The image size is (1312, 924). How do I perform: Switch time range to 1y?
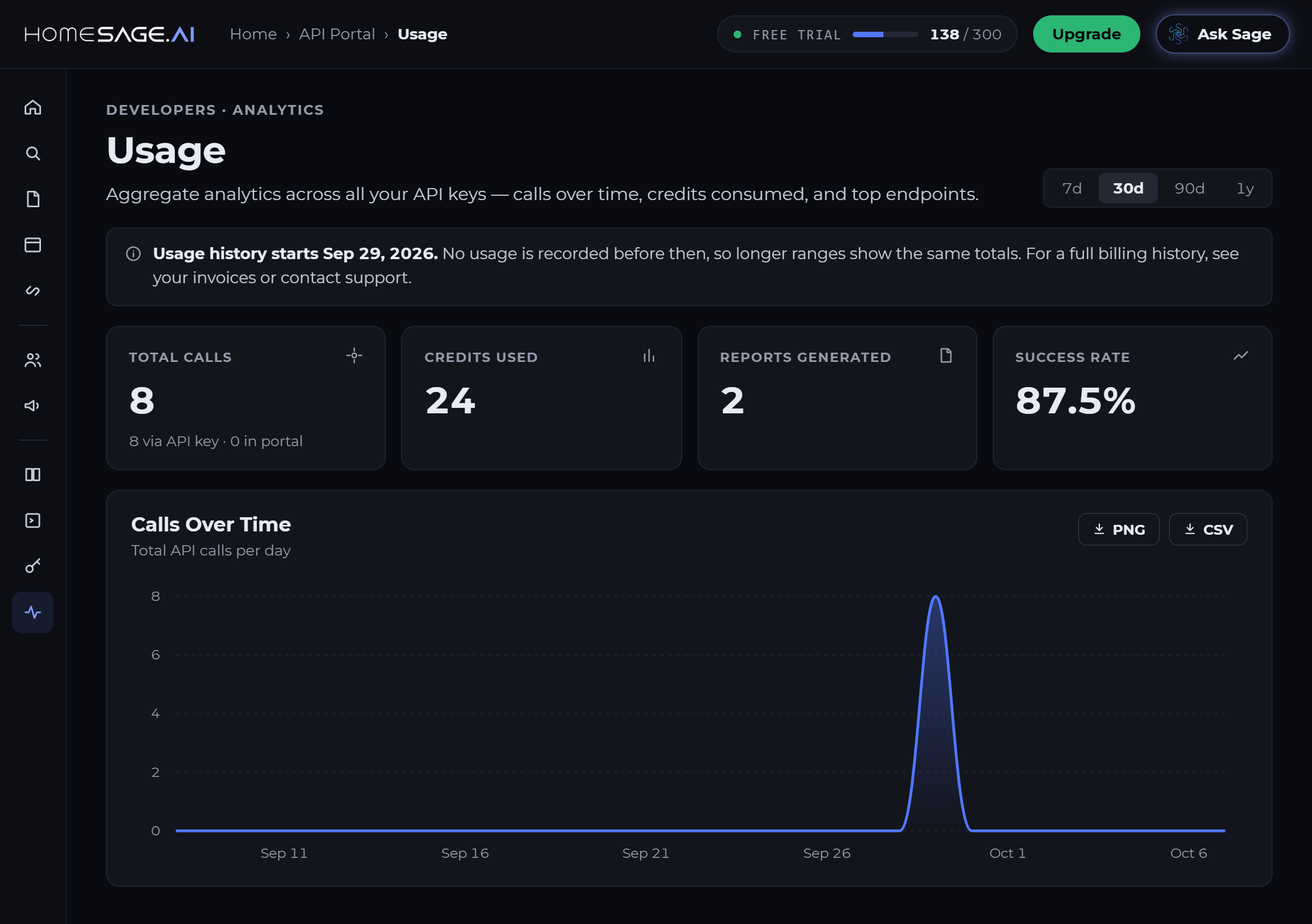point(1245,188)
